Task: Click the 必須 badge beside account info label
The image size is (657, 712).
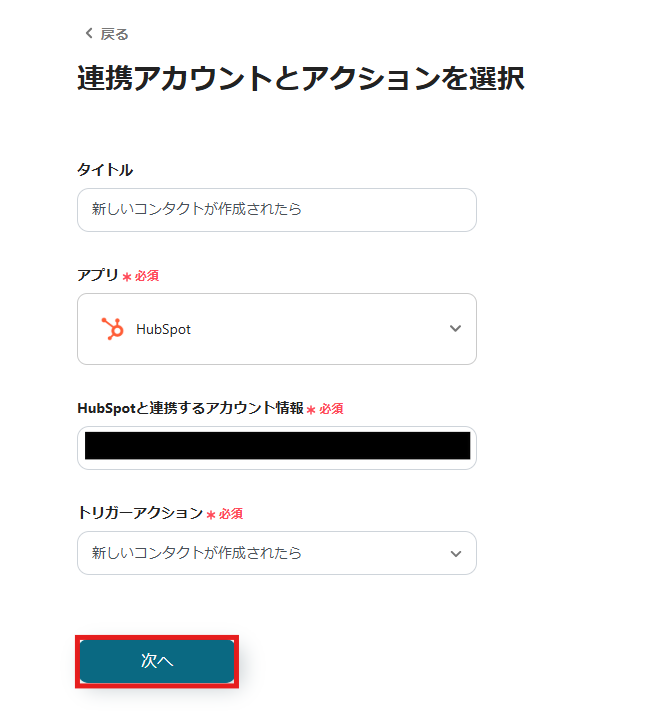Action: point(331,409)
